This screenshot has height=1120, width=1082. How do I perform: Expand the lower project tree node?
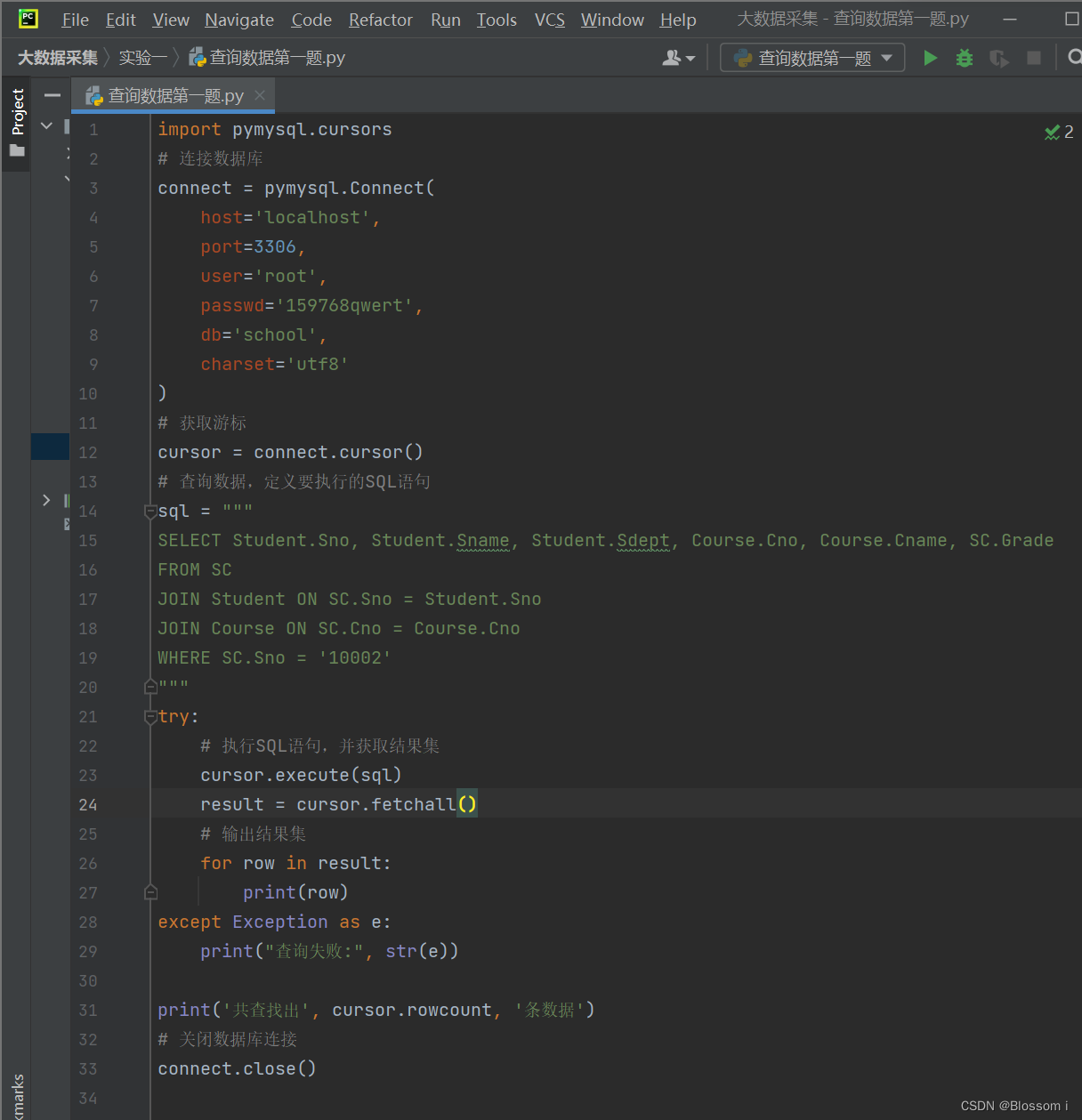[46, 501]
